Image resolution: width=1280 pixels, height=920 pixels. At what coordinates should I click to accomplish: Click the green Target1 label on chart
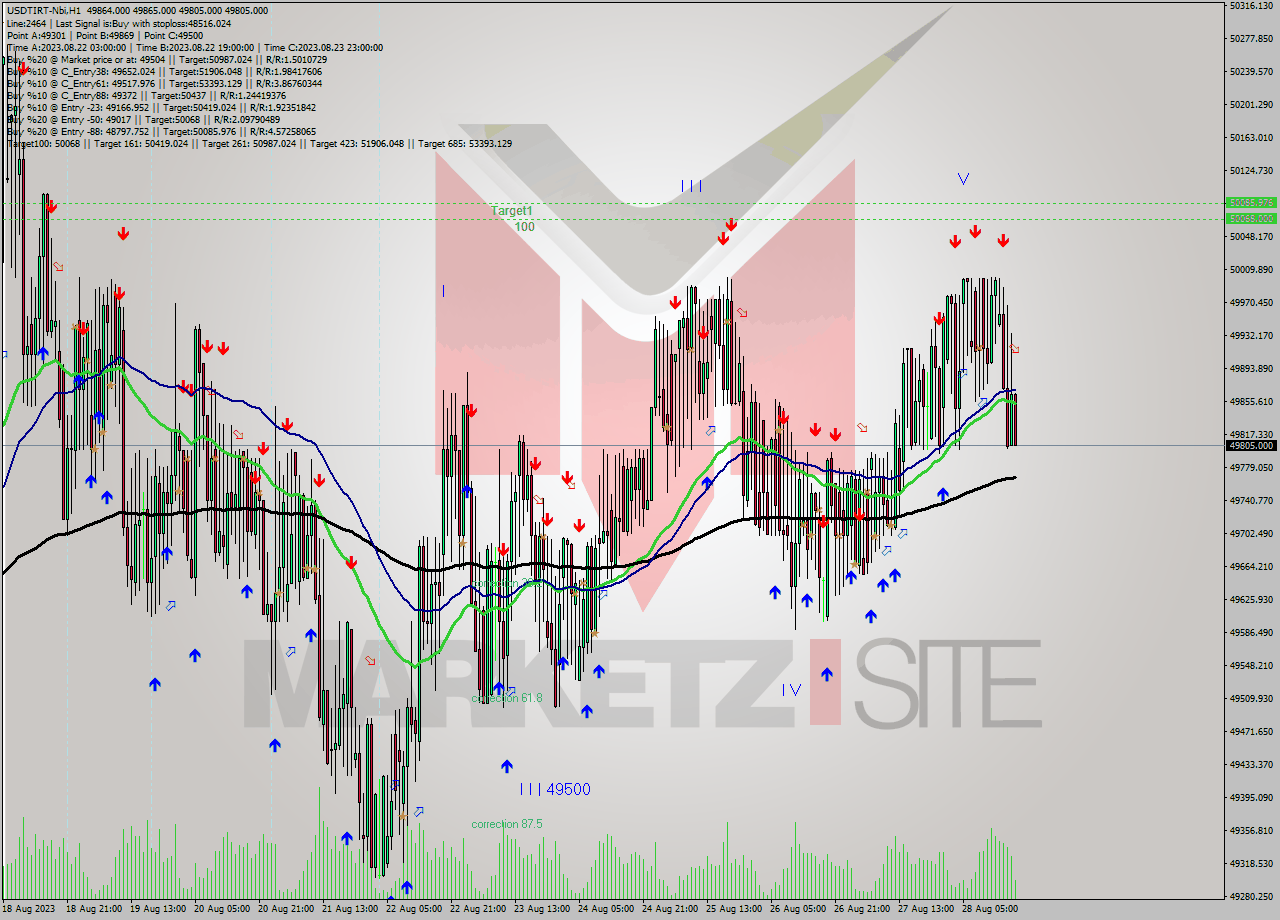click(512, 211)
